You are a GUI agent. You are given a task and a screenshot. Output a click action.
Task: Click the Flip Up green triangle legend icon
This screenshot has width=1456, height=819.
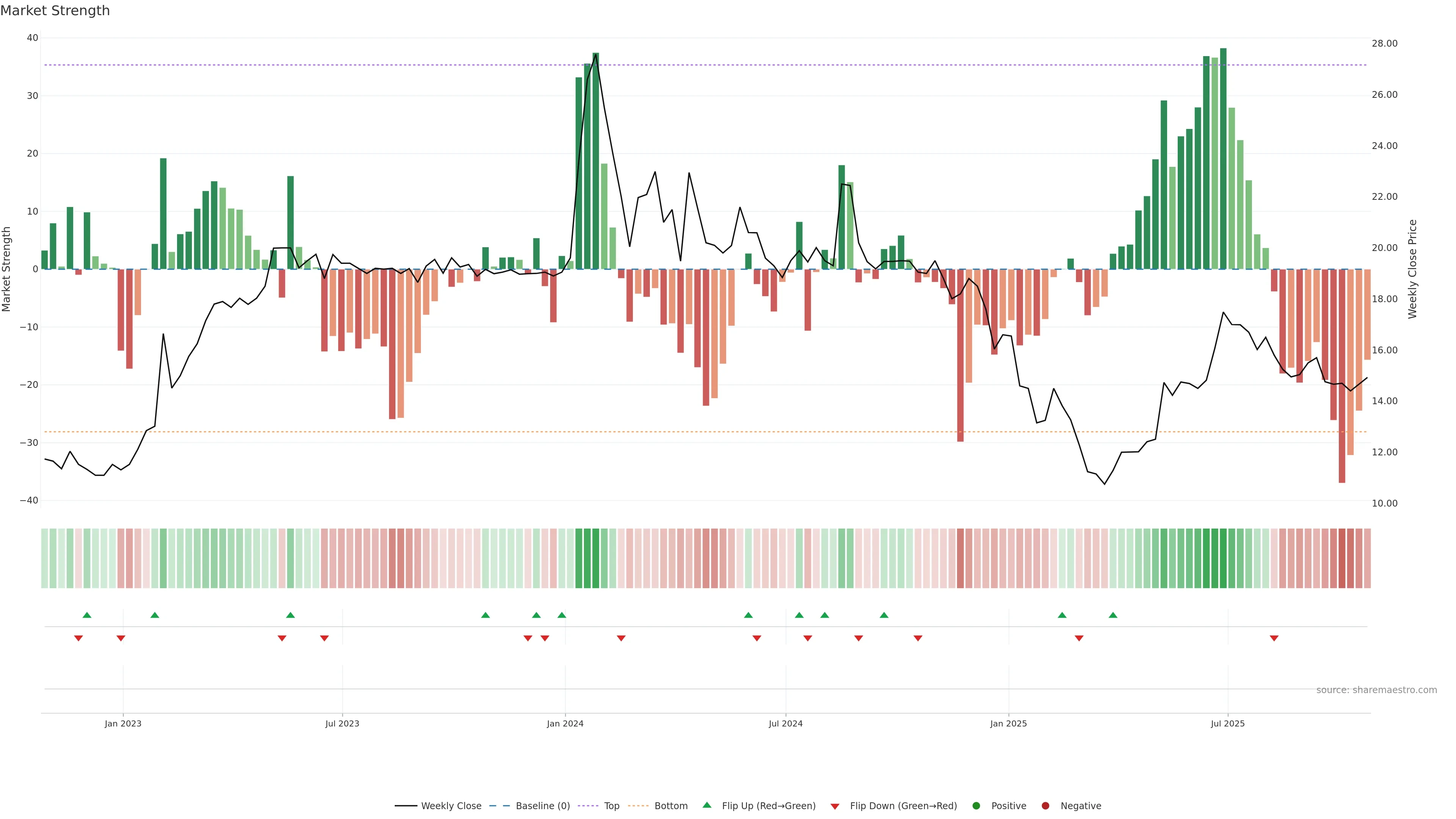pos(706,805)
